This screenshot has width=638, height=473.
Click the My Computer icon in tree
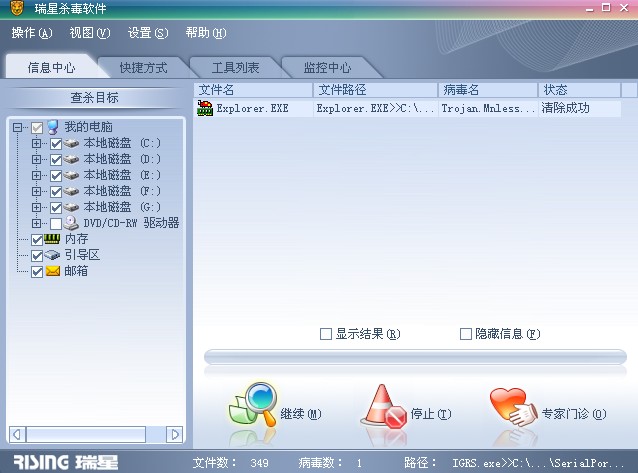pos(53,127)
